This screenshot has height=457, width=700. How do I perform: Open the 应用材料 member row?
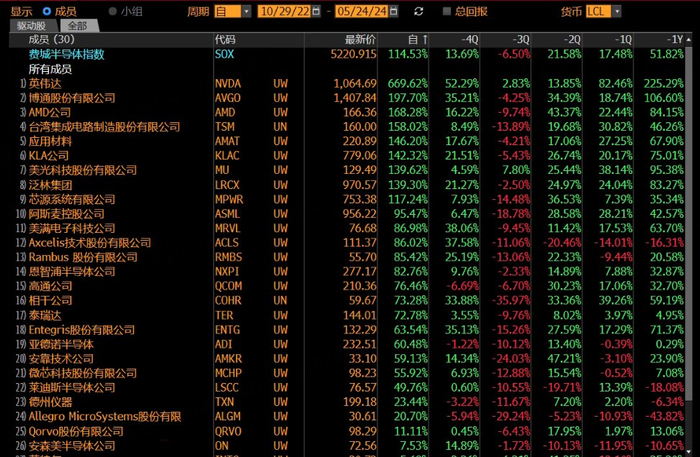(50, 141)
